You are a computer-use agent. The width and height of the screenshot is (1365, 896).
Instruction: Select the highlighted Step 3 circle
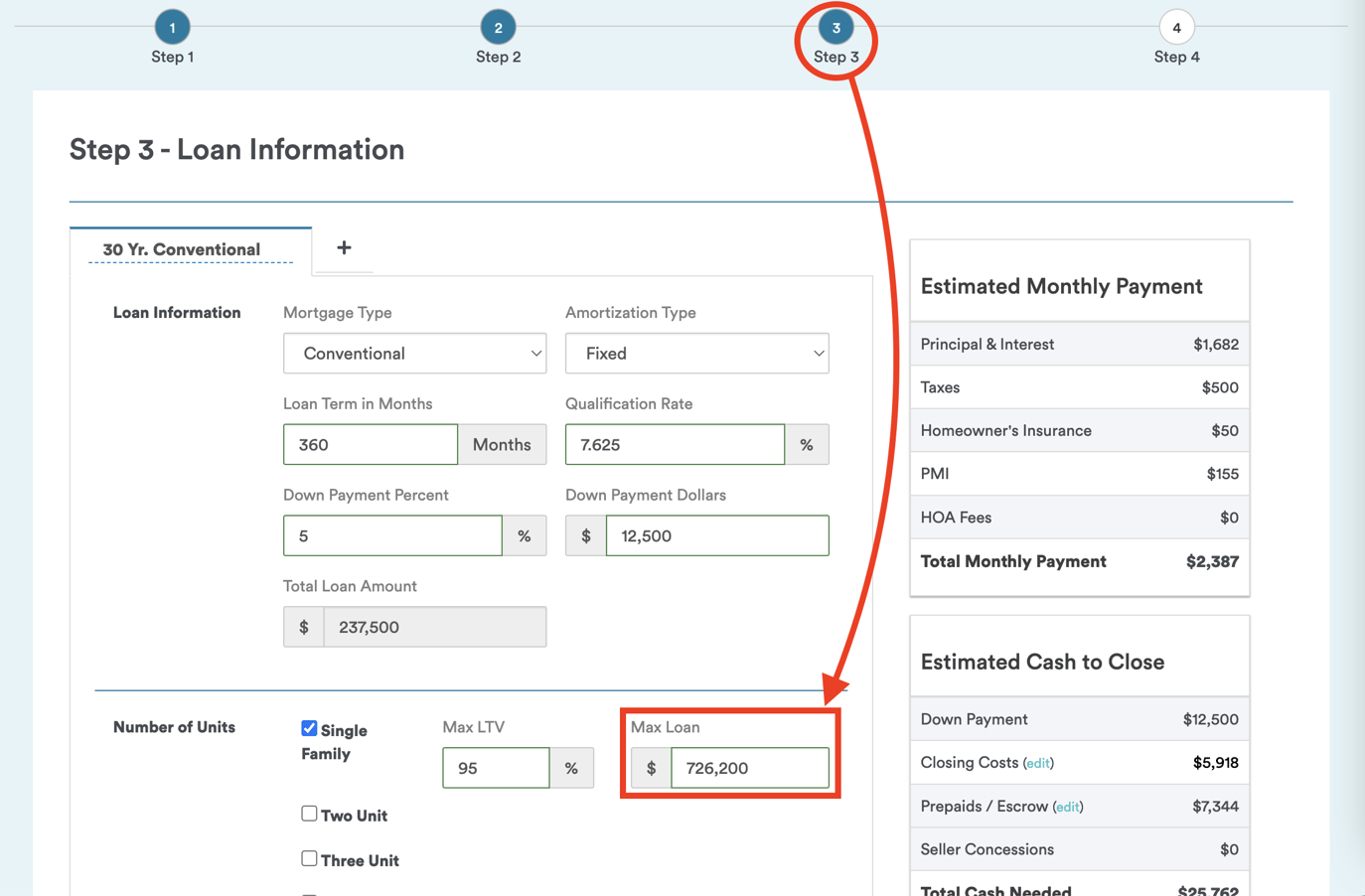click(835, 28)
